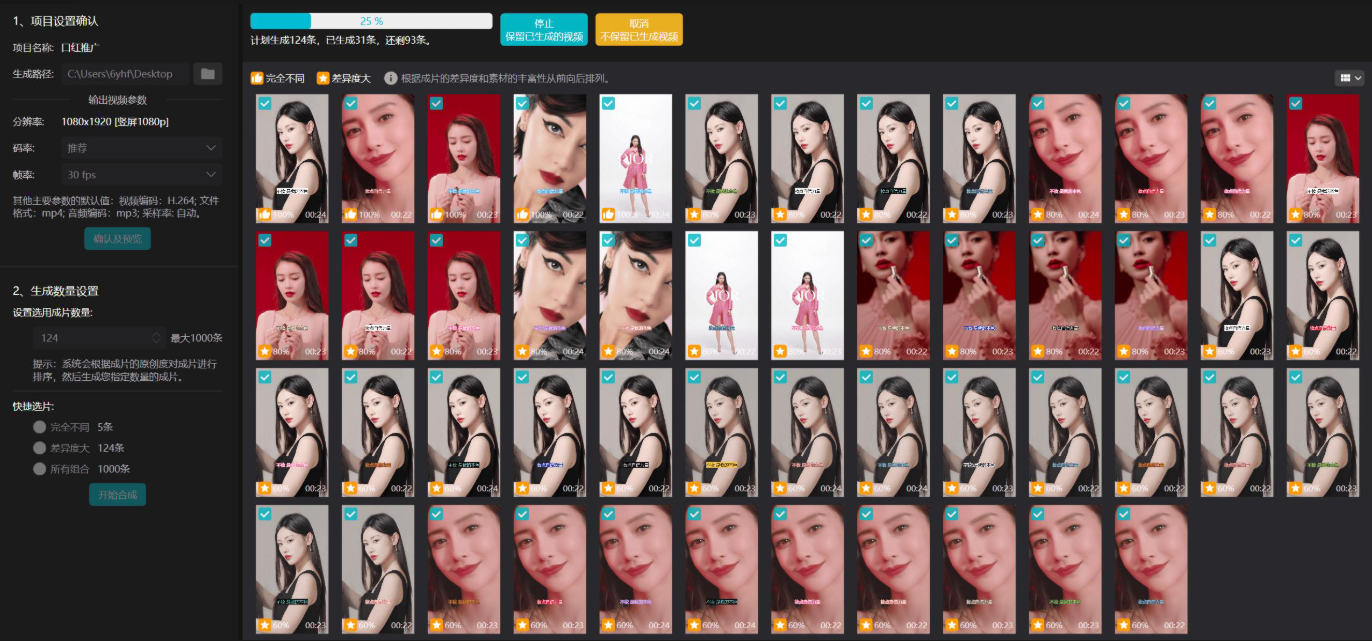Click the 25% generation progress bar

(x=371, y=21)
